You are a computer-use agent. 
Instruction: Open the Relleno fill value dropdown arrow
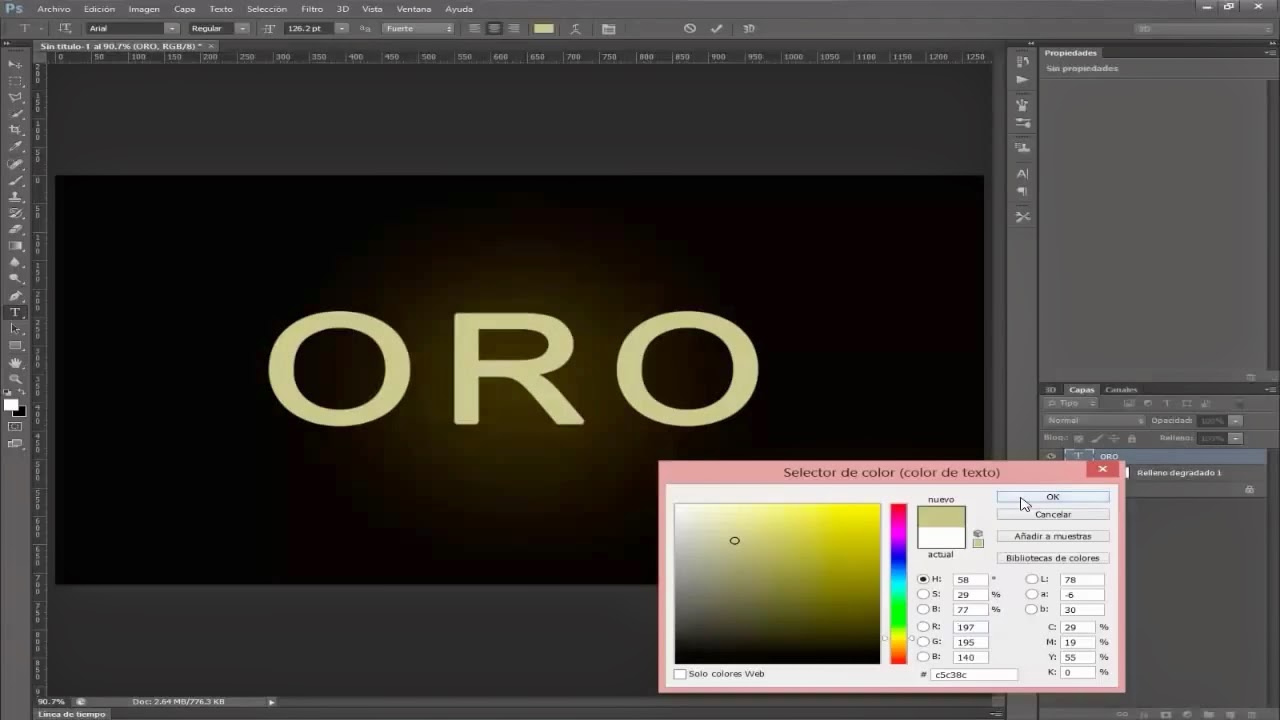pyautogui.click(x=1236, y=438)
